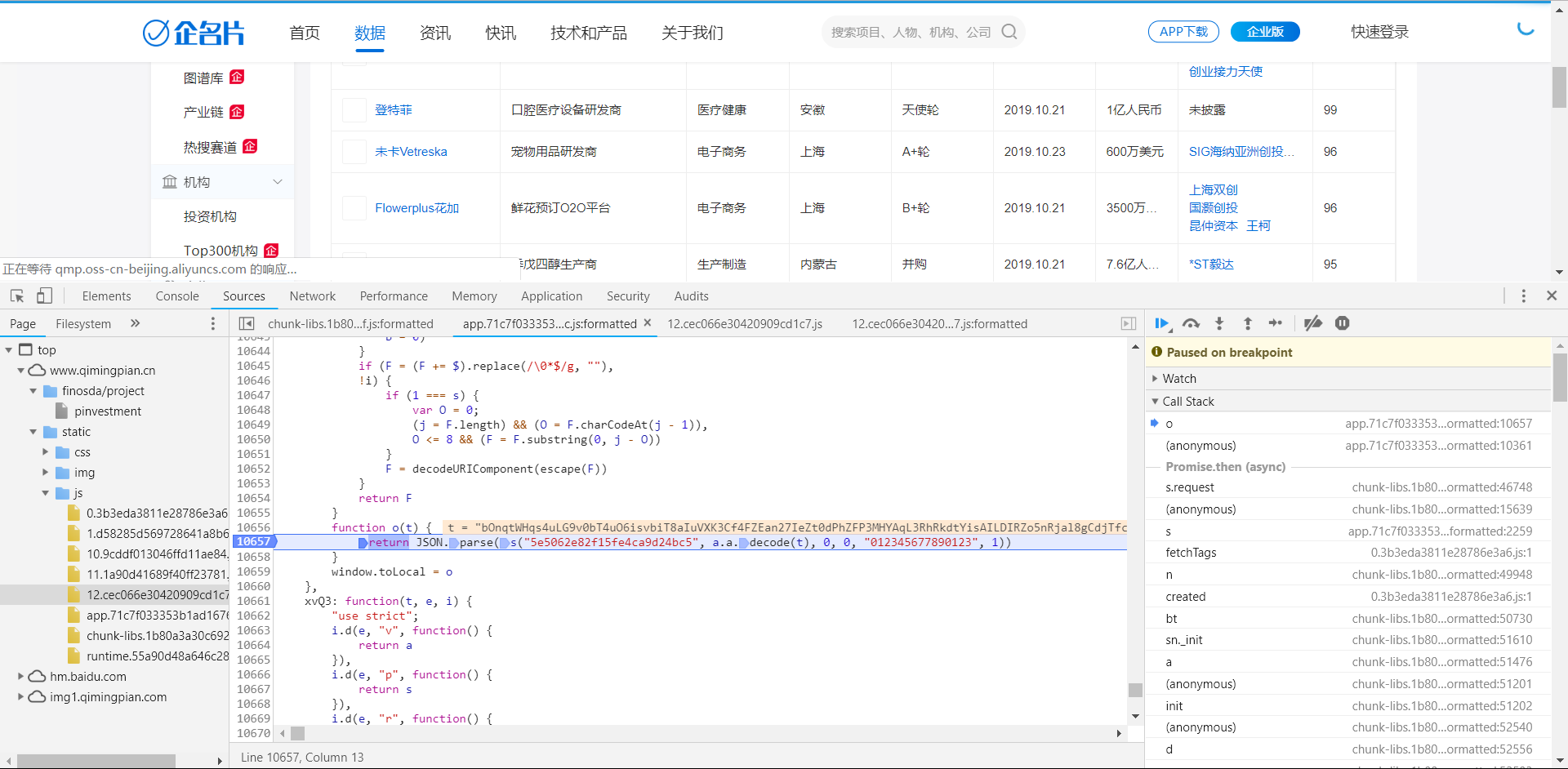This screenshot has width=1568, height=769.
Task: Click red badge next to 热搜赛道
Action: pos(250,146)
